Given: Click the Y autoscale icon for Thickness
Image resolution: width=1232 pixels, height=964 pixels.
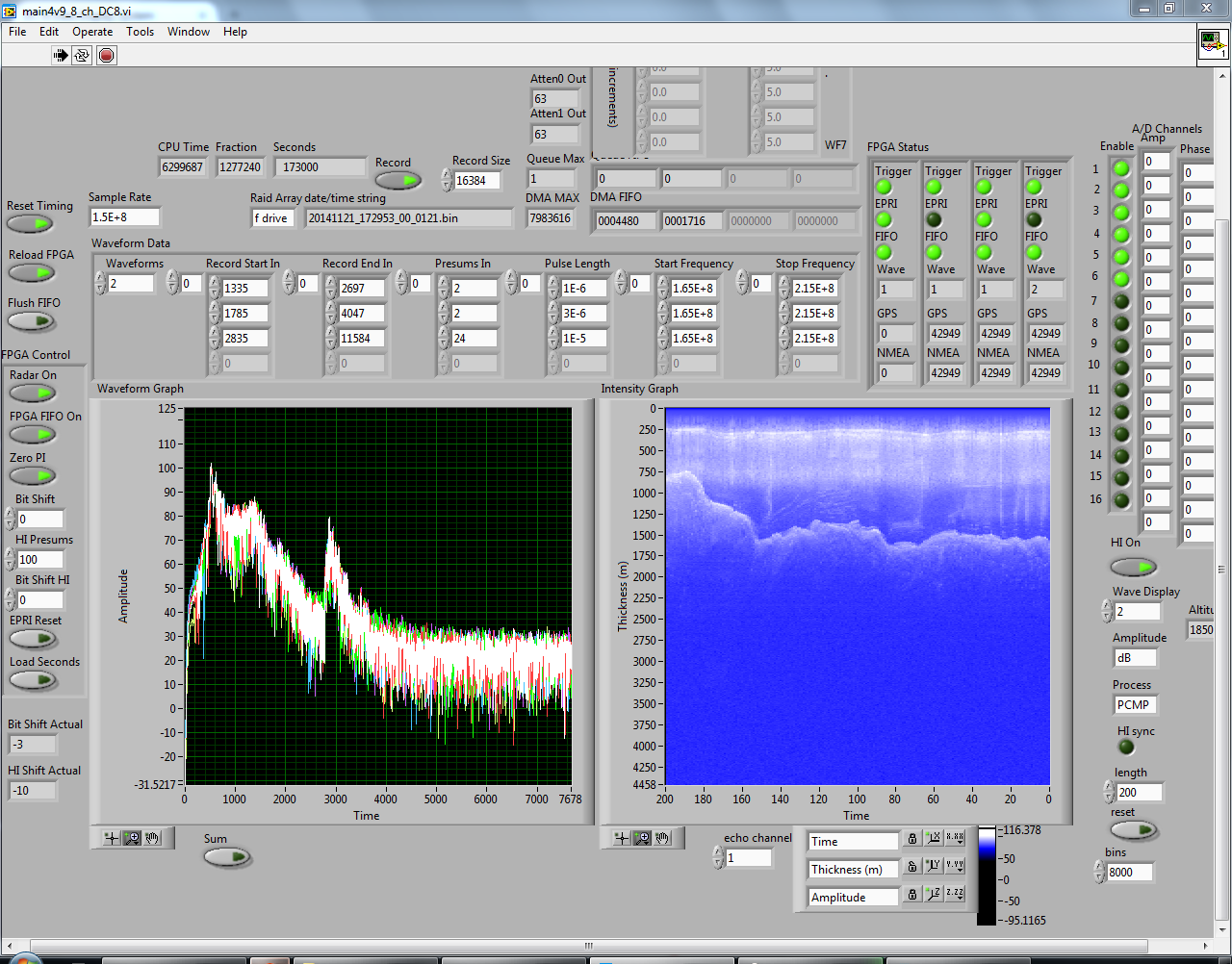Looking at the screenshot, I should point(933,867).
